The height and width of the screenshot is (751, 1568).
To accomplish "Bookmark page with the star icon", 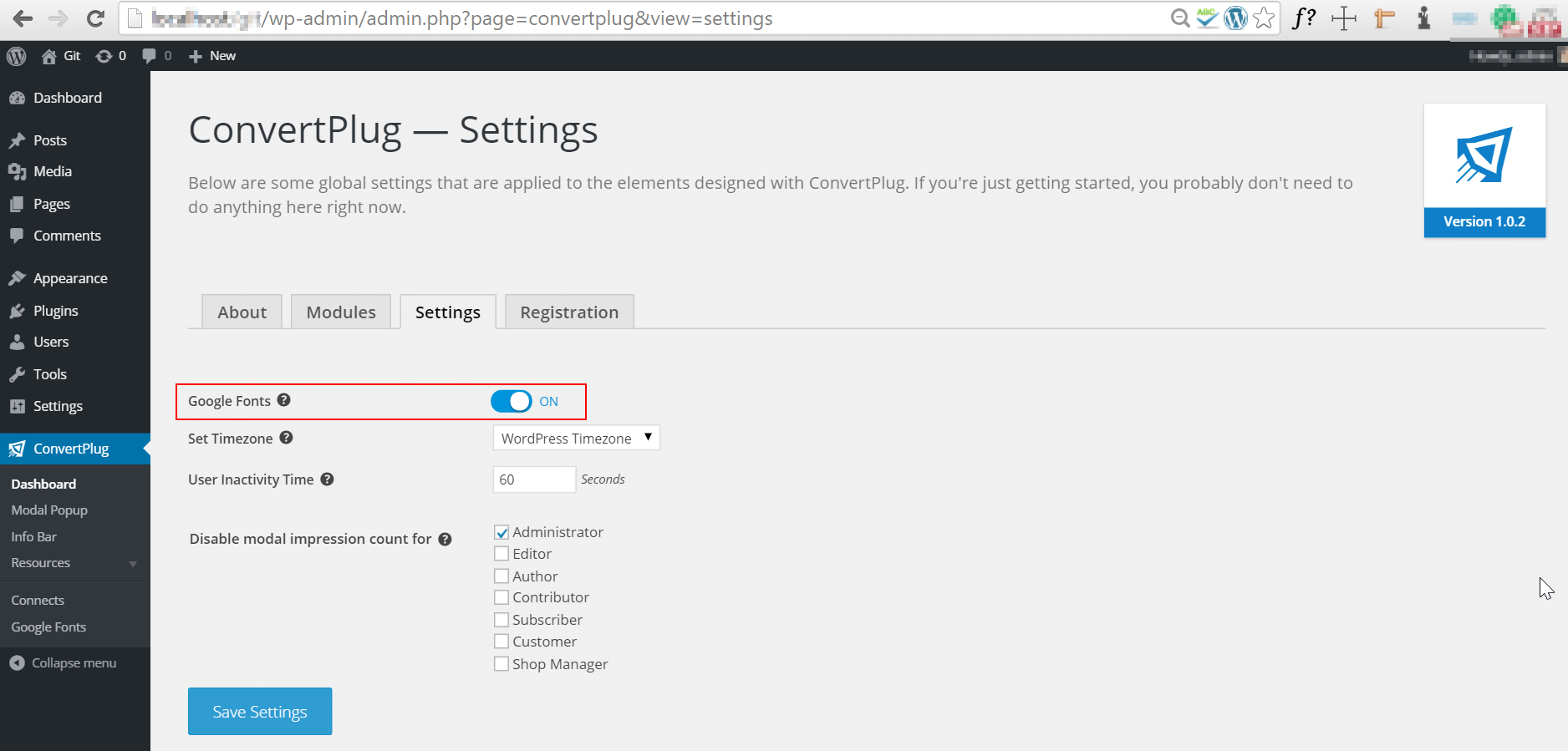I will click(1264, 18).
